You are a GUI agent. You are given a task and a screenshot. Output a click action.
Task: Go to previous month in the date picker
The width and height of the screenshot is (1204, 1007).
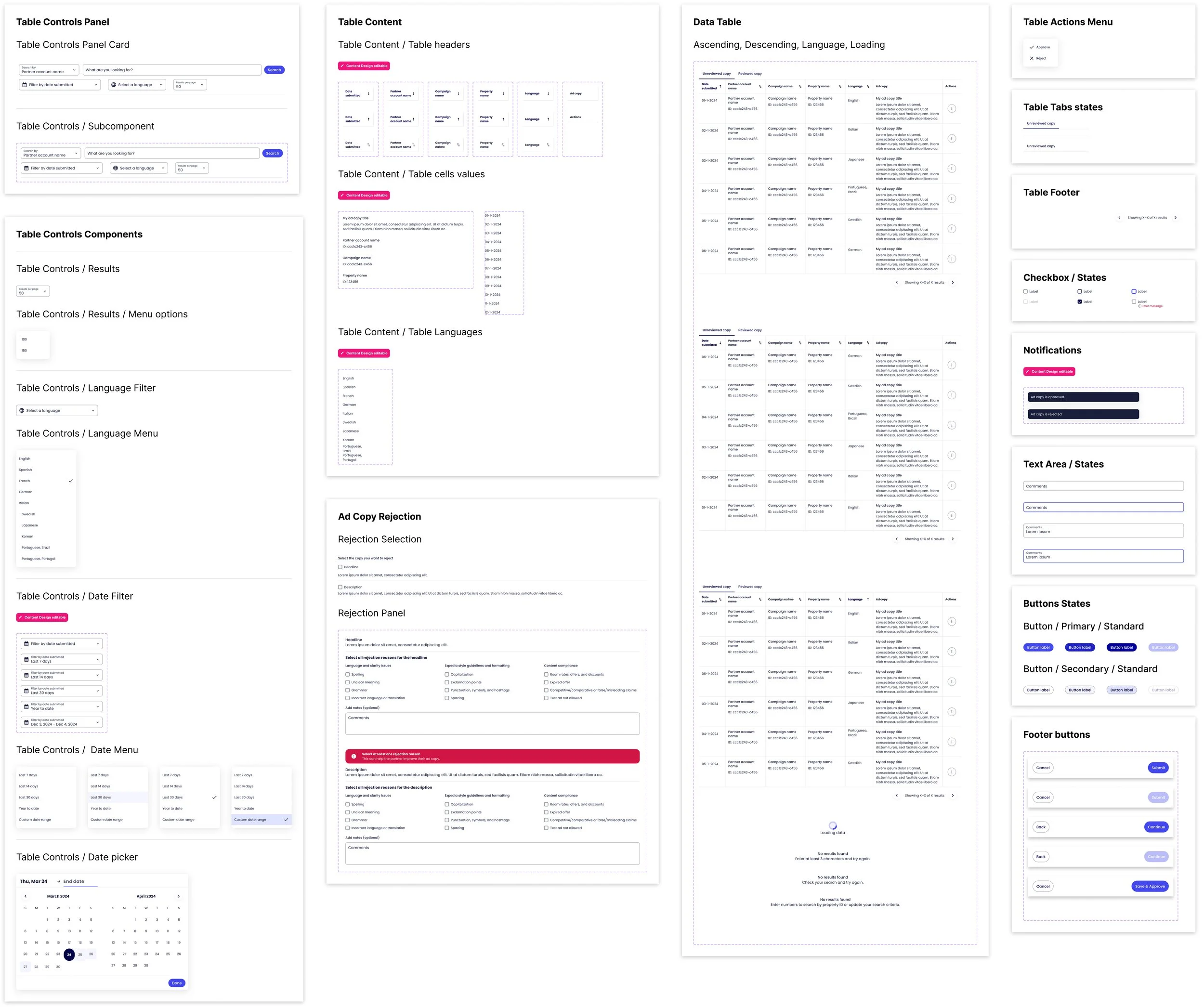[25, 896]
